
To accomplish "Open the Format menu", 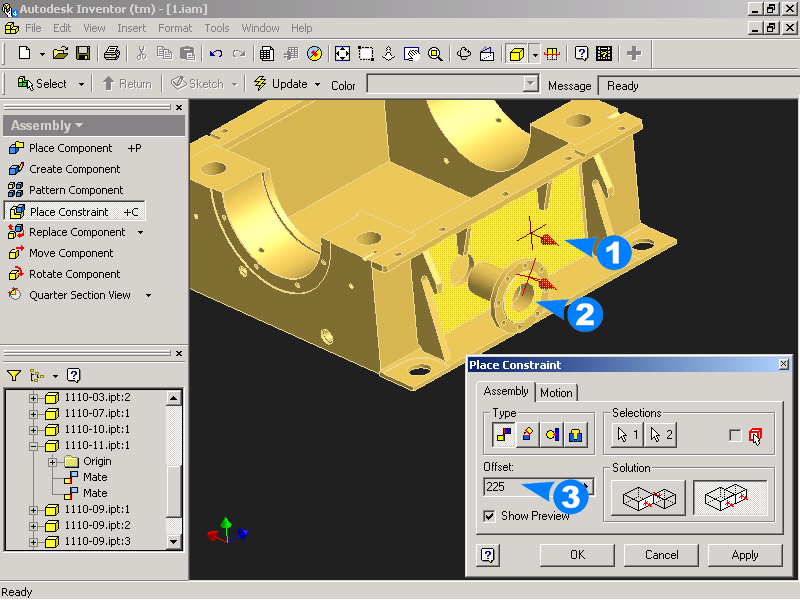I will 174,28.
